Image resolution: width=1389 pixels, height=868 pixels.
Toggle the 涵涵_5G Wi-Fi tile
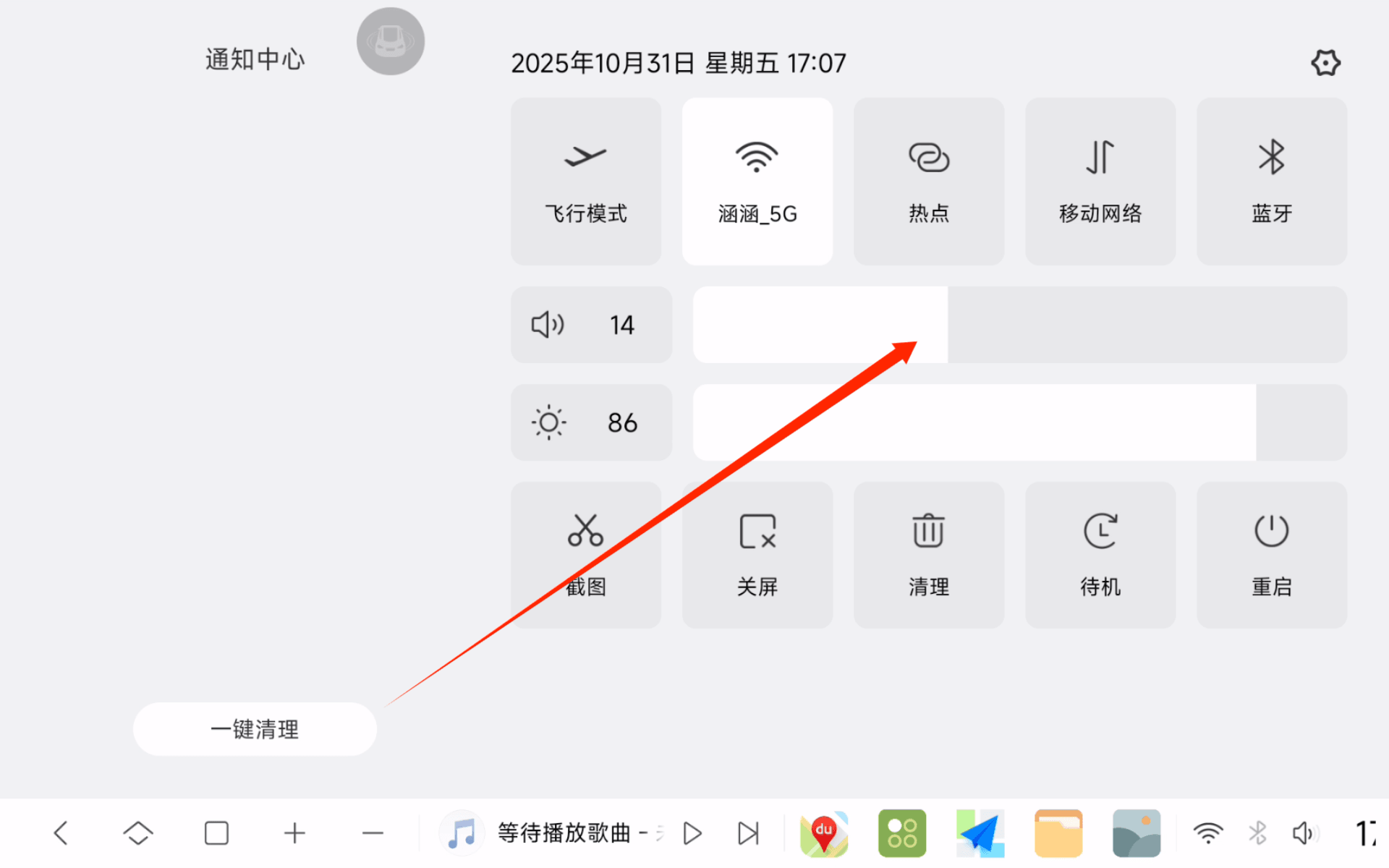tap(757, 181)
